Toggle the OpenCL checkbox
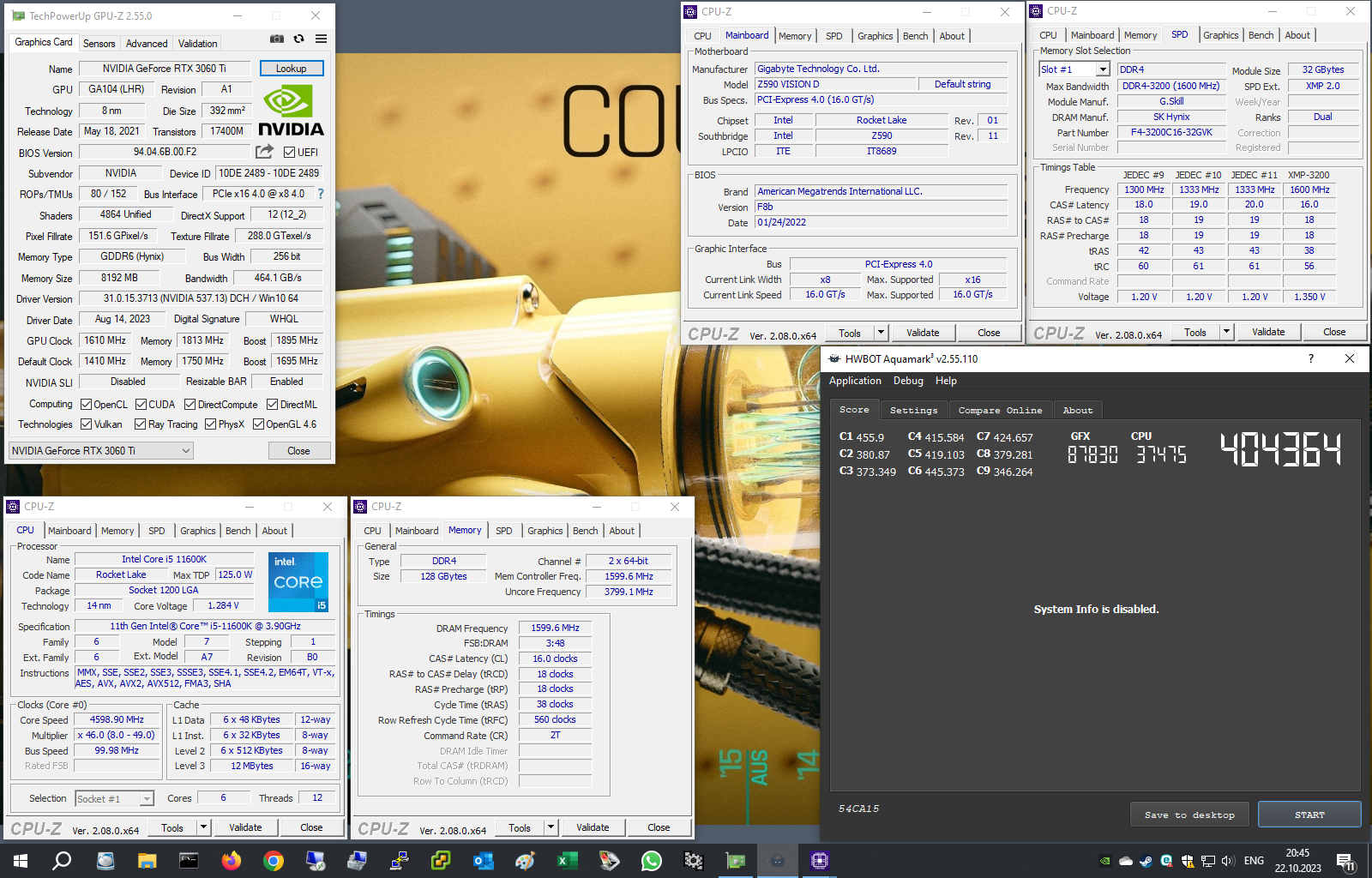Viewport: 1372px width, 878px height. click(86, 405)
